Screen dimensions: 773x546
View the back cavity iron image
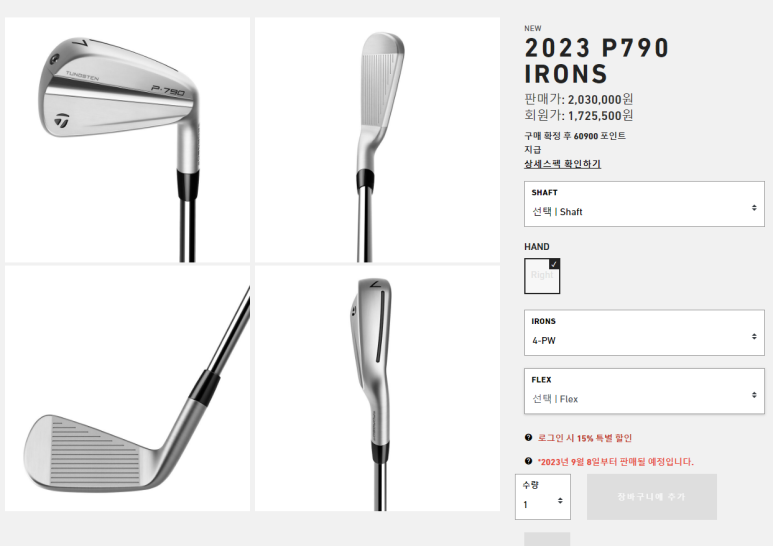click(127, 140)
